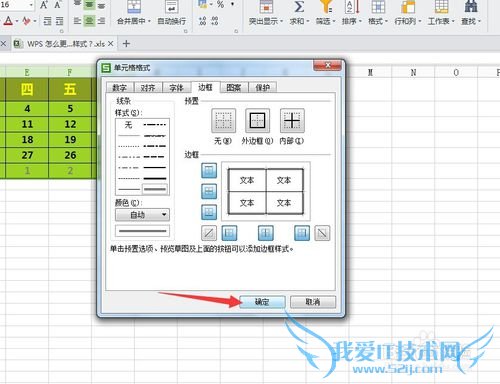Switch to the 数字 tab
This screenshot has width=500, height=384.
point(120,88)
